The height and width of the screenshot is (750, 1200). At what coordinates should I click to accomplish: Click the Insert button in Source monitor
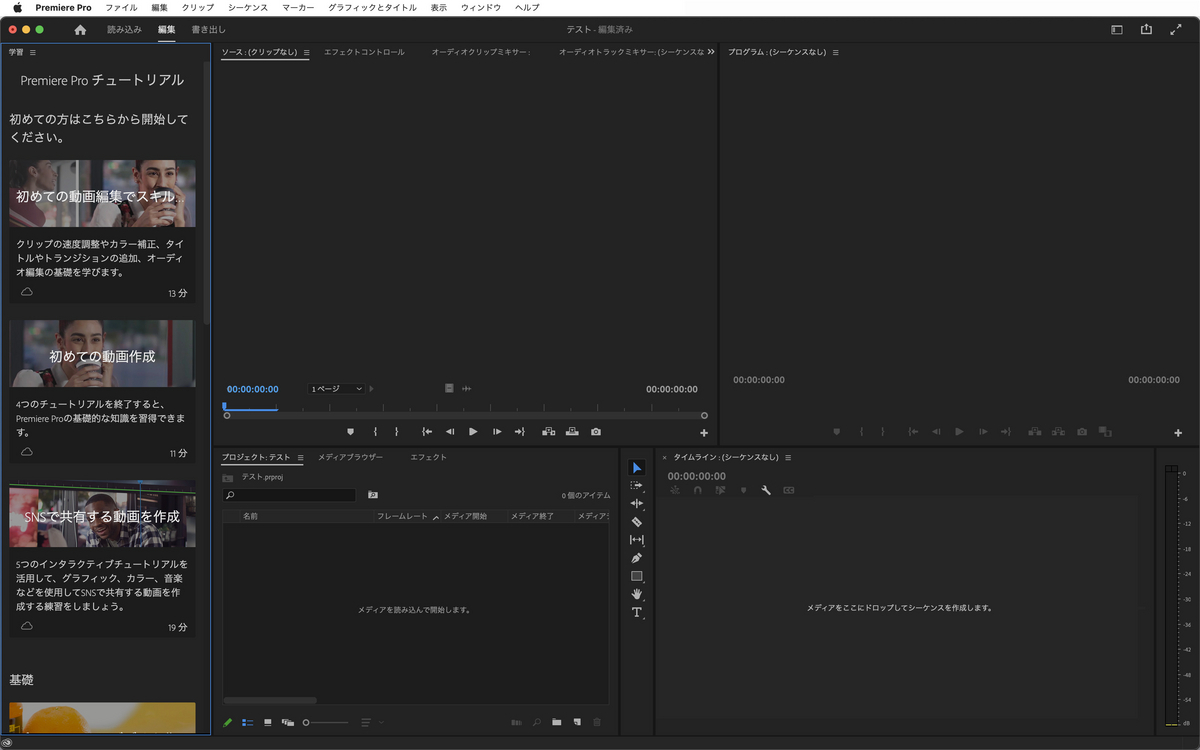pyautogui.click(x=549, y=432)
